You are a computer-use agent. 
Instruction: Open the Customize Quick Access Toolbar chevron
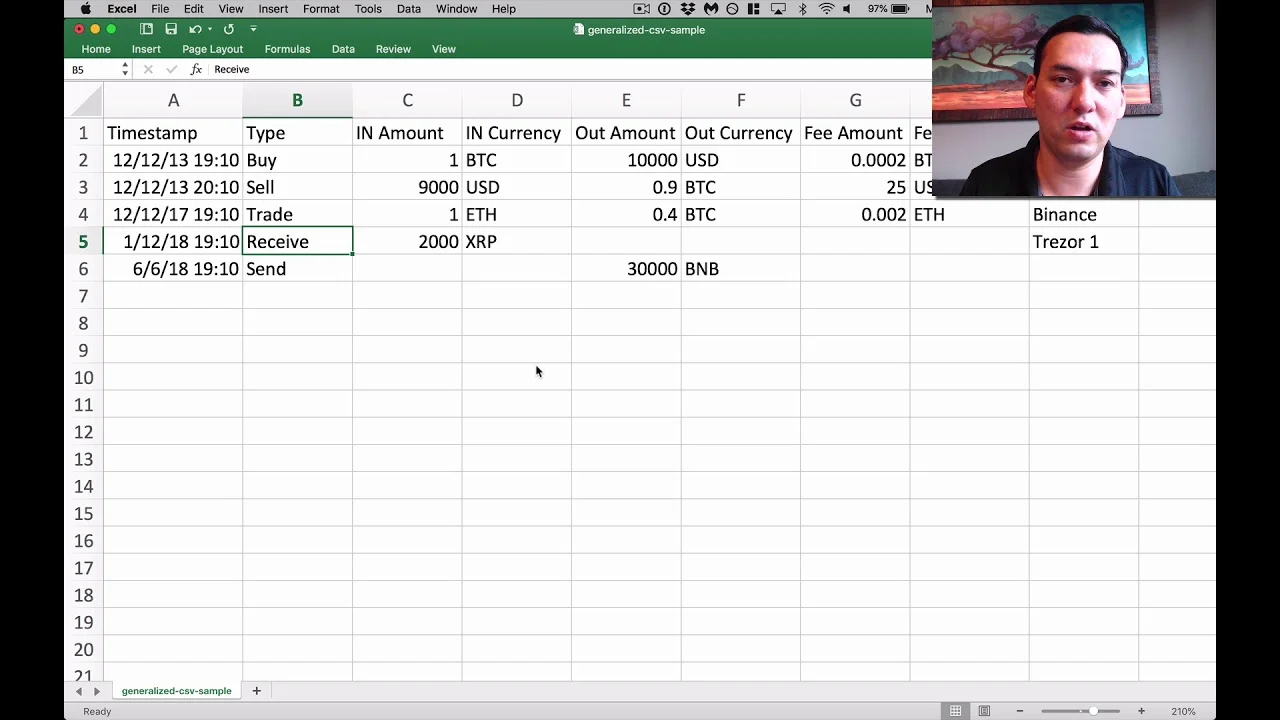[253, 29]
